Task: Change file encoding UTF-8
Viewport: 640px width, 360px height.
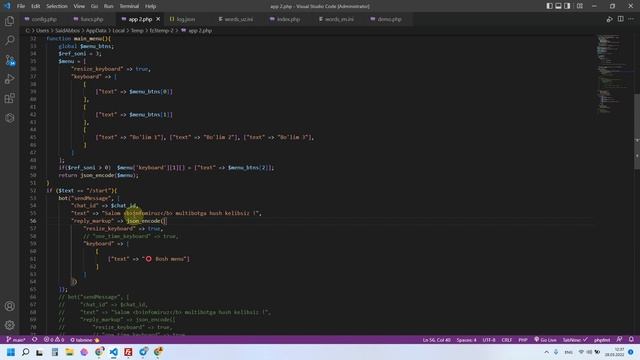Action: (x=489, y=340)
